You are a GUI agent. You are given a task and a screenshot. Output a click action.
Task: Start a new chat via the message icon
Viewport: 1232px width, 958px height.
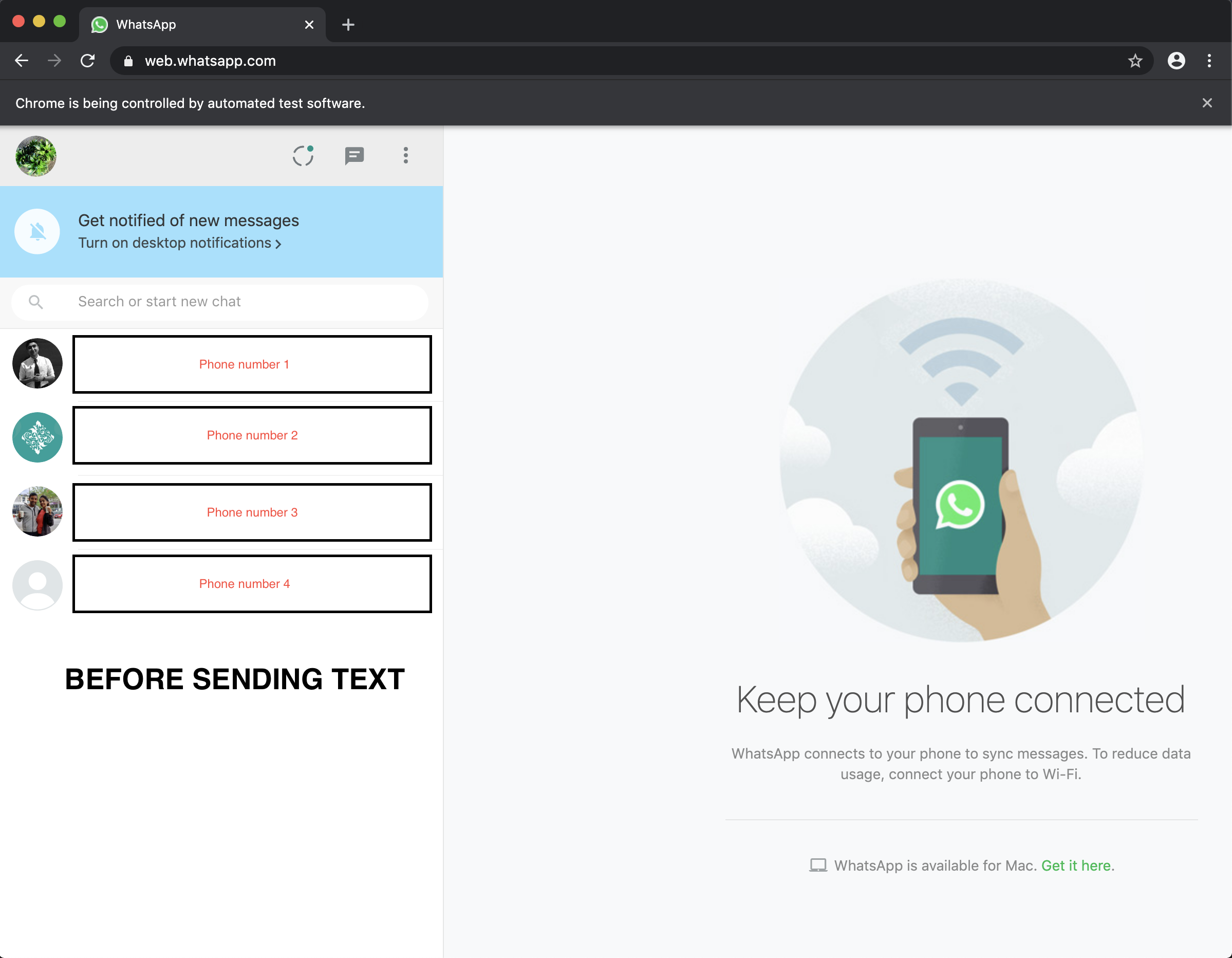[355, 156]
